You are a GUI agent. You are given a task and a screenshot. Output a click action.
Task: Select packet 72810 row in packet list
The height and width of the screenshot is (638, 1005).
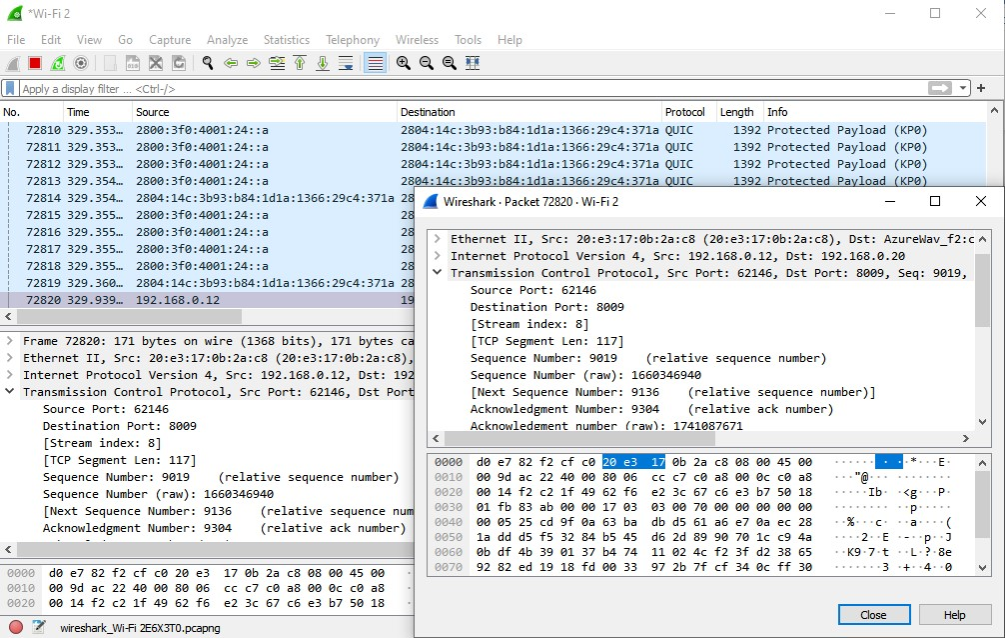[x=493, y=130]
